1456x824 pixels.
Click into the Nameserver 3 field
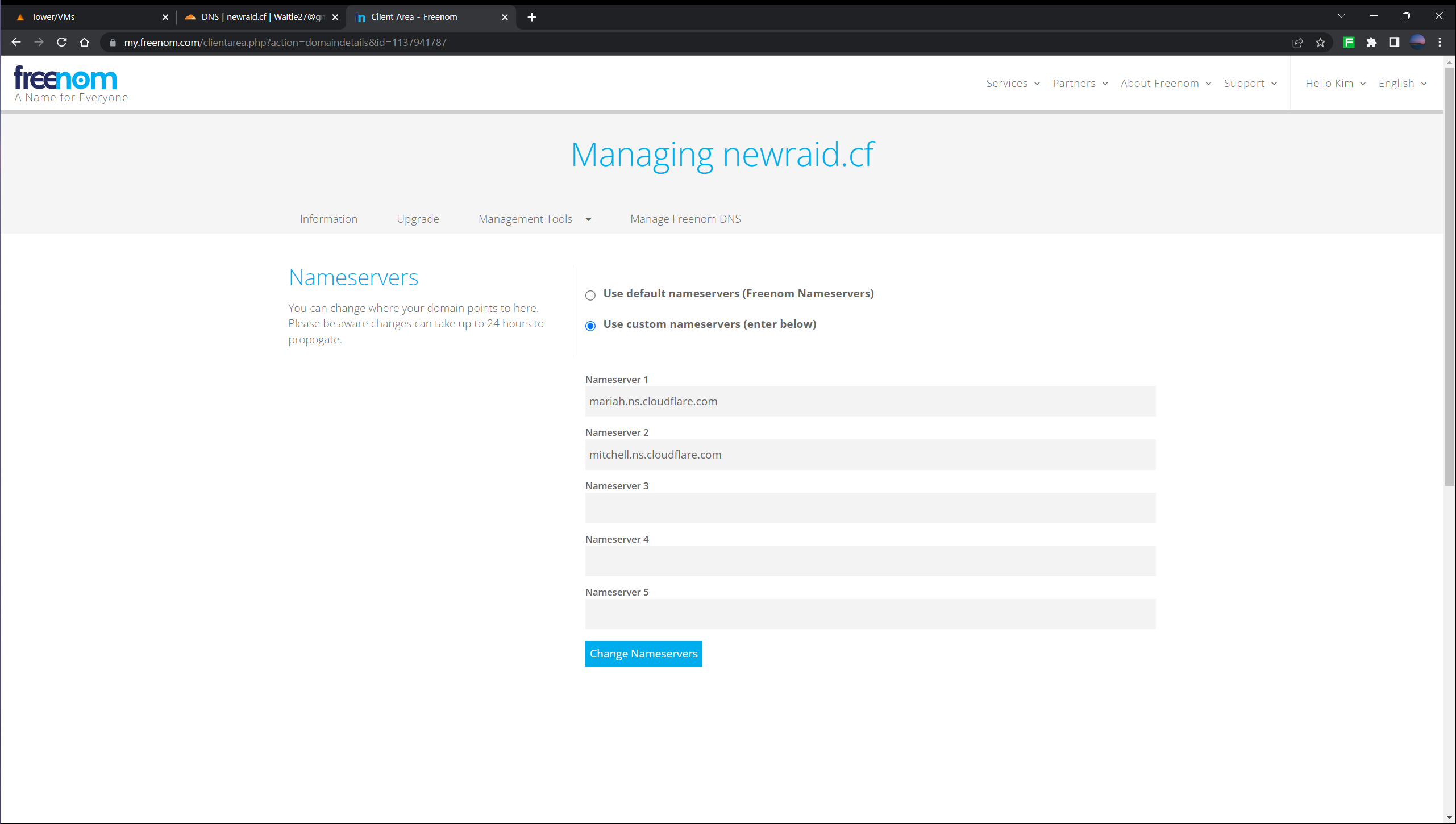(x=870, y=507)
